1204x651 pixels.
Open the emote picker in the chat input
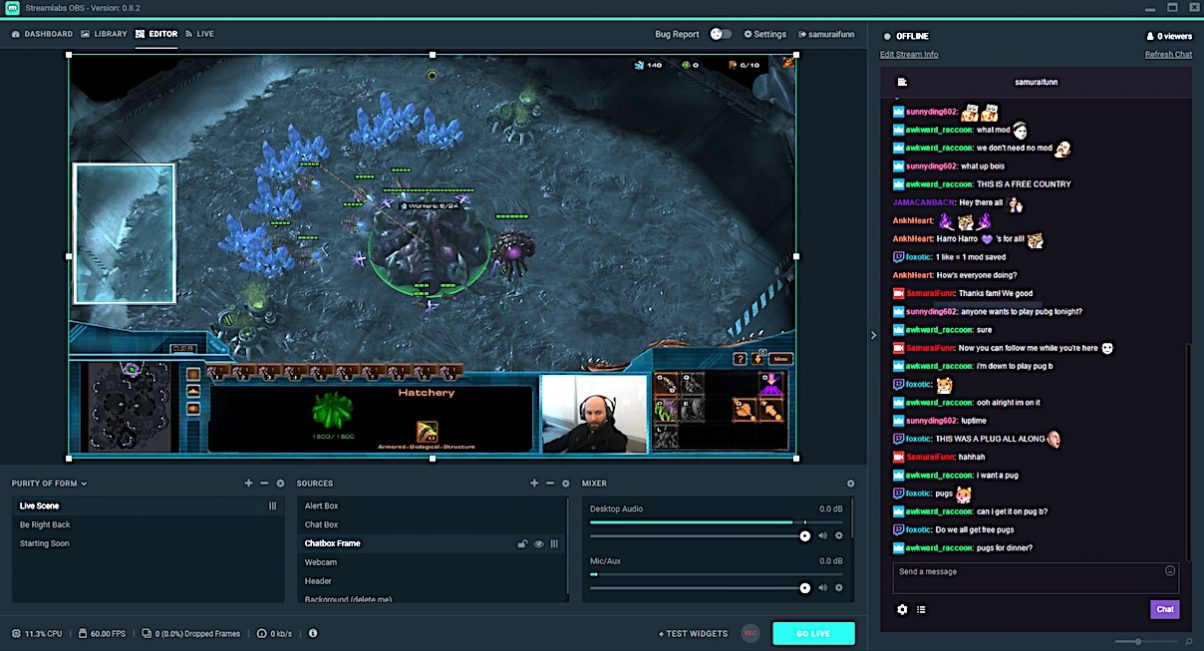click(x=1170, y=570)
